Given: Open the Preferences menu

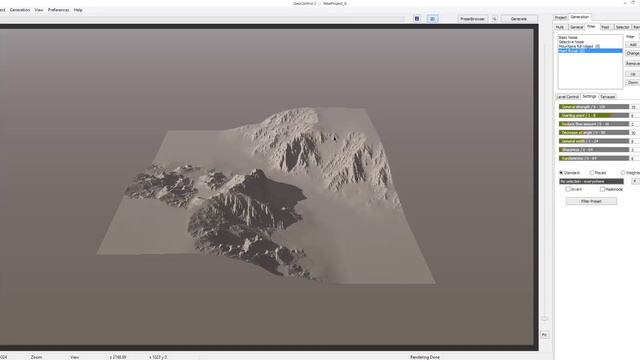Looking at the screenshot, I should click(x=58, y=10).
